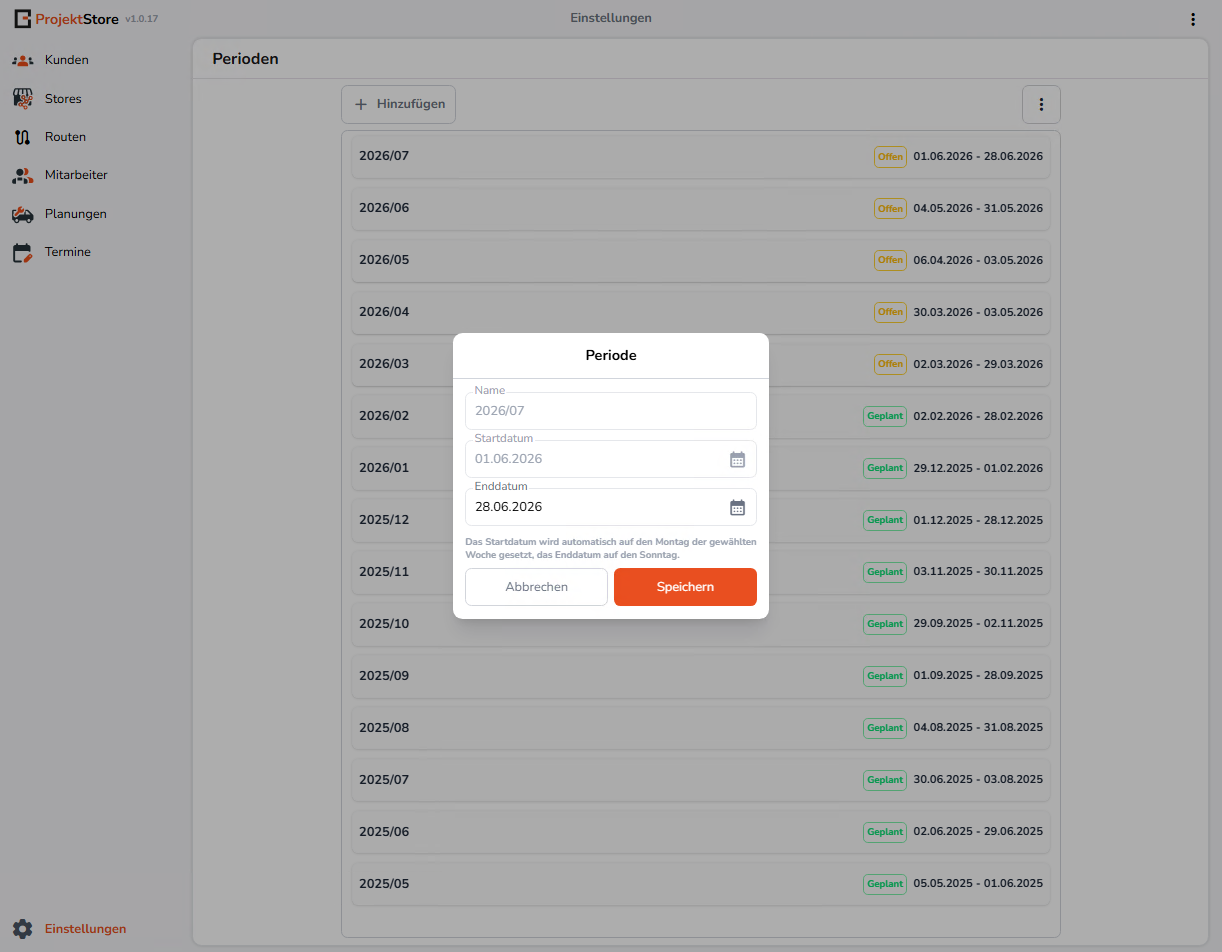
Task: Click the ProjektStore logo icon
Action: point(22,19)
